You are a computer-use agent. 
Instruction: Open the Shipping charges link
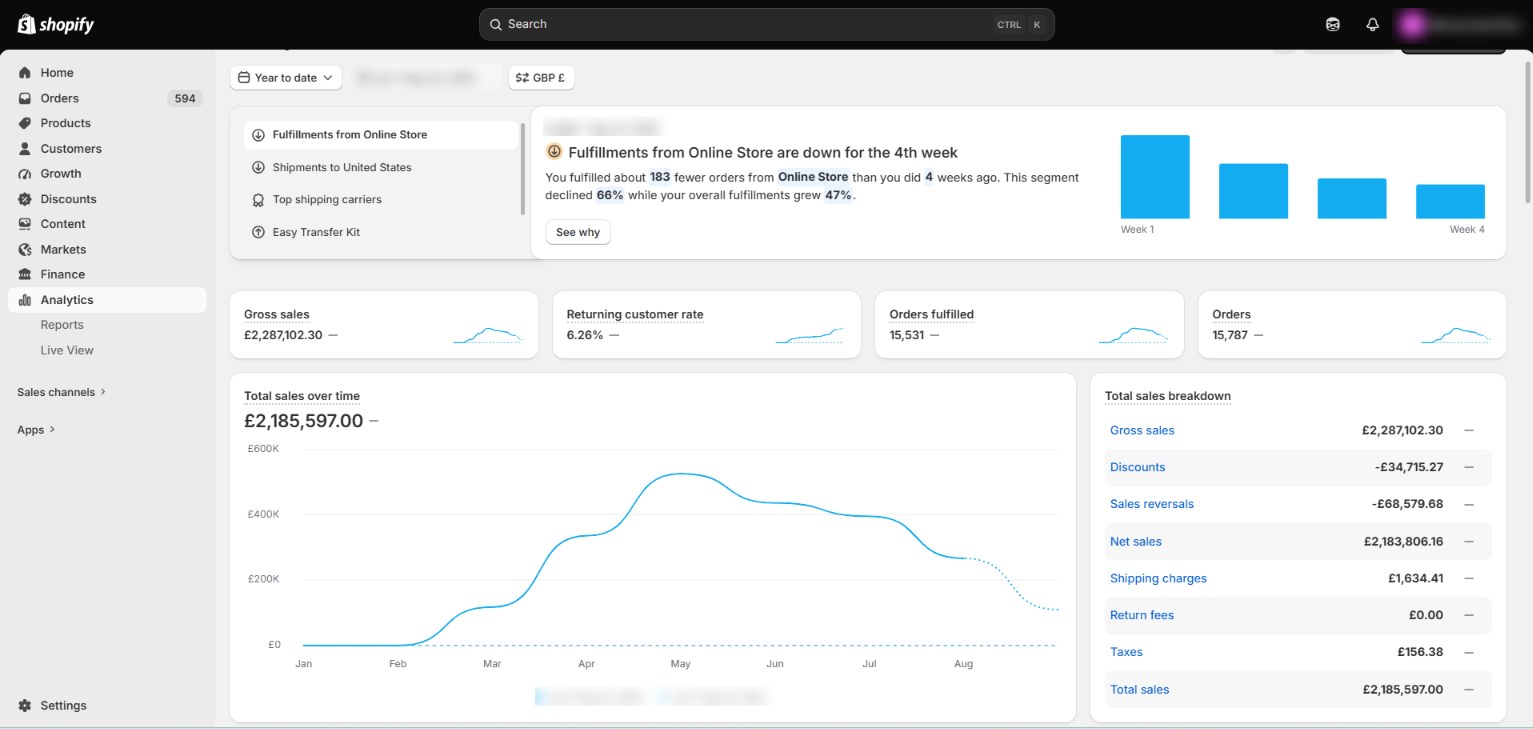coord(1158,579)
